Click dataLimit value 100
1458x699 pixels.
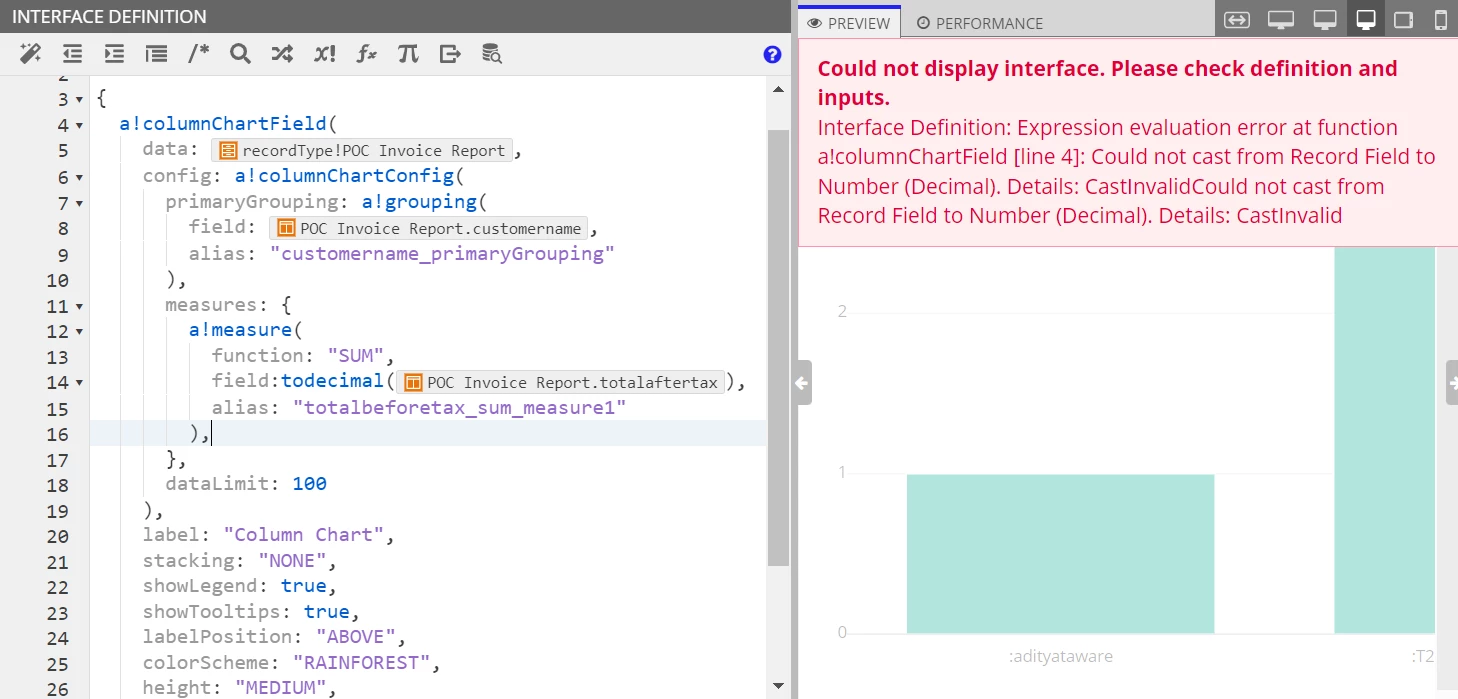[x=309, y=484]
